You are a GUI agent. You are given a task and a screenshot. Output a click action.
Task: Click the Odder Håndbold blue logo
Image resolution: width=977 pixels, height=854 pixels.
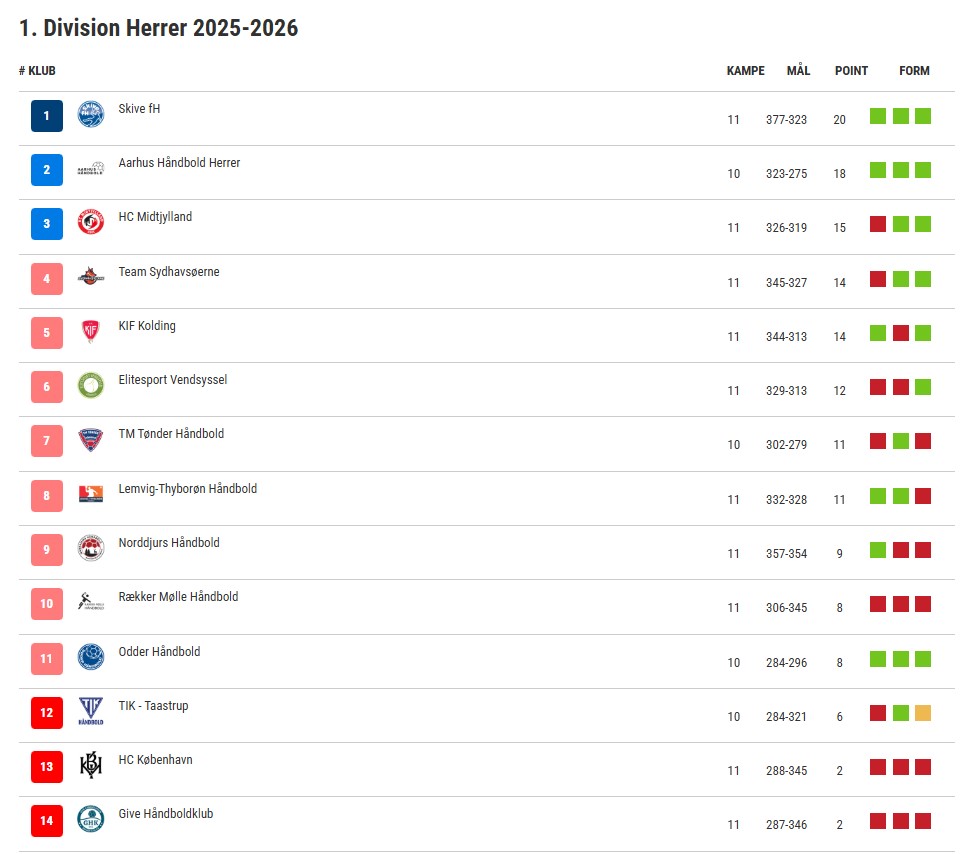pos(91,657)
